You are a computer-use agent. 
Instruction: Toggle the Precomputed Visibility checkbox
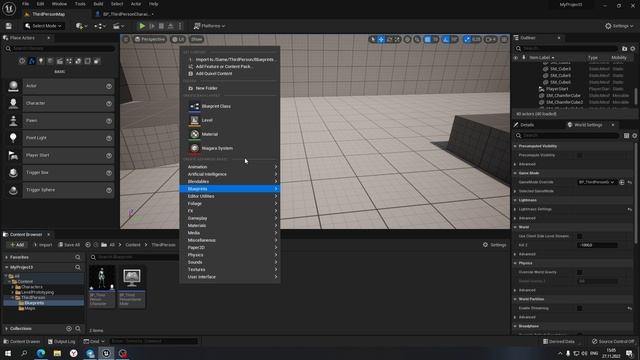click(580, 155)
